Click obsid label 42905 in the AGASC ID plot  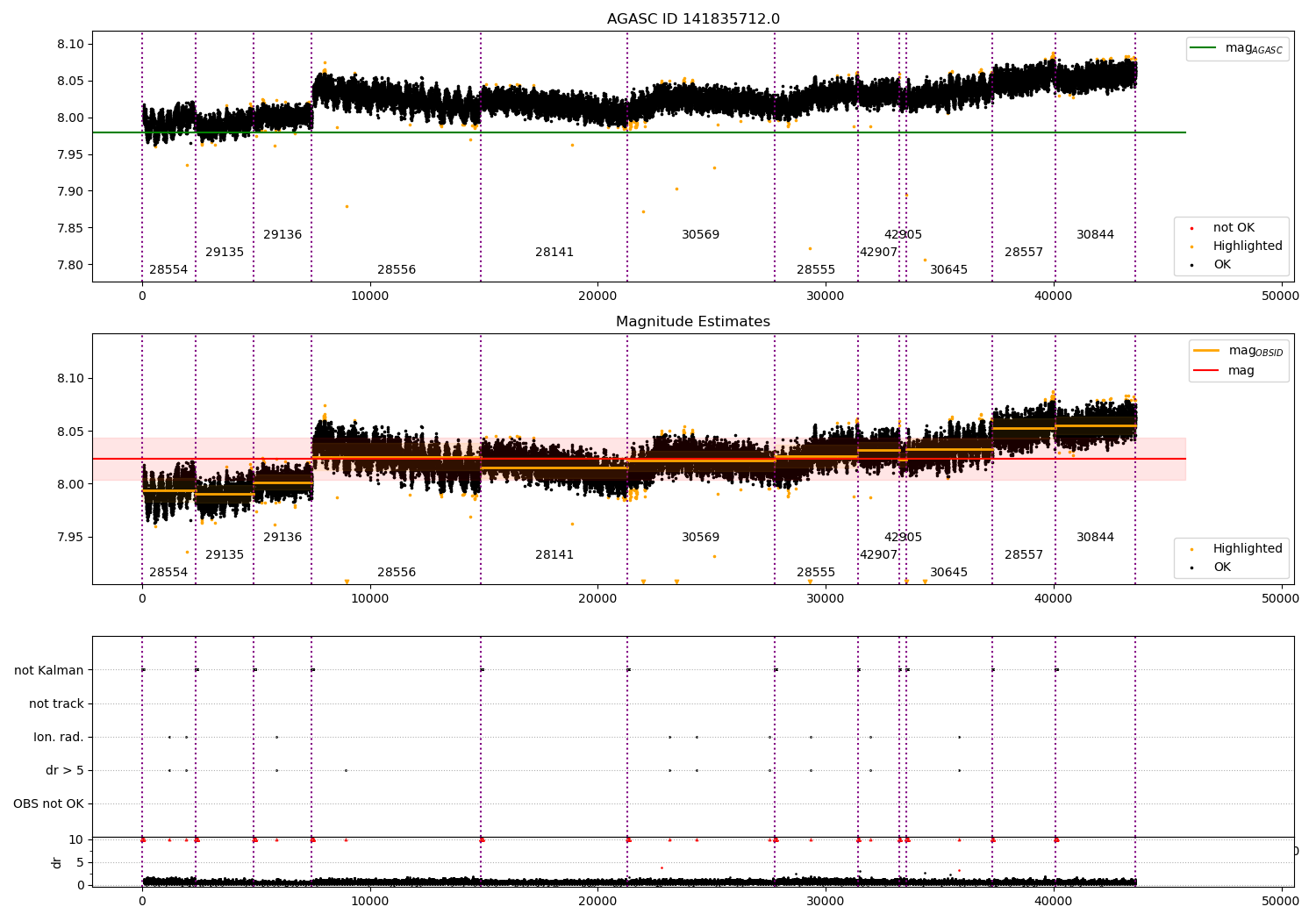tap(903, 234)
